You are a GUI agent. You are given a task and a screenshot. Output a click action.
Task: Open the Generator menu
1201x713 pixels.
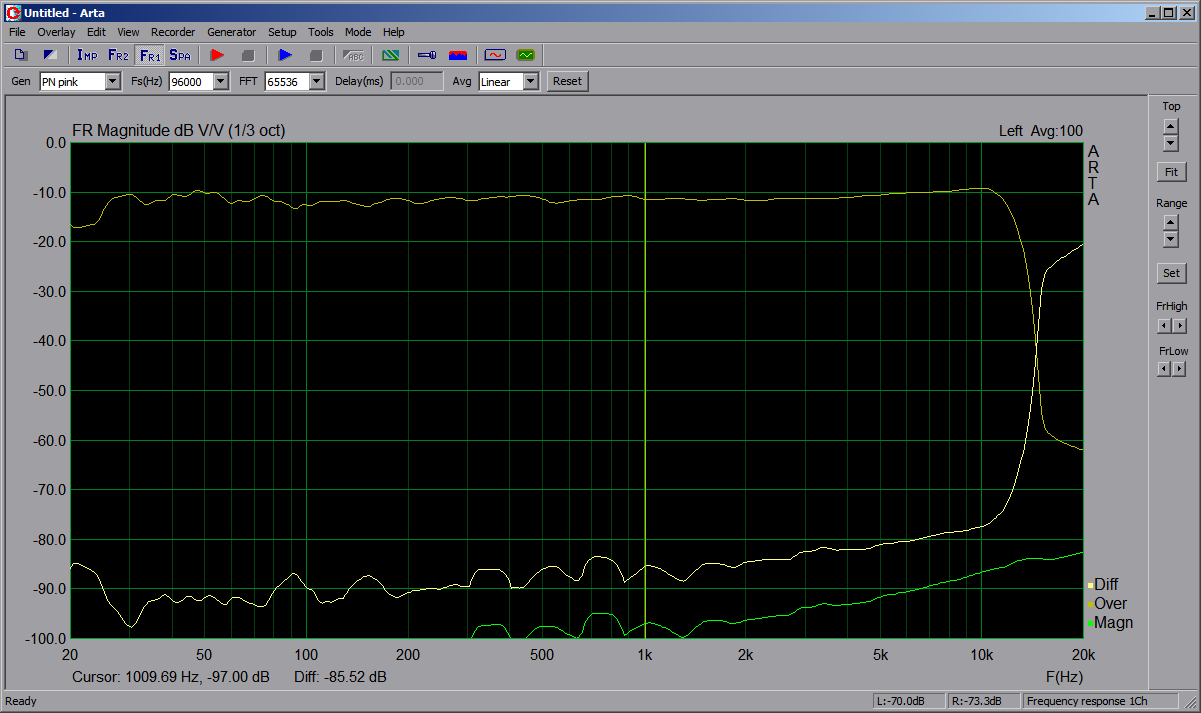tap(231, 32)
